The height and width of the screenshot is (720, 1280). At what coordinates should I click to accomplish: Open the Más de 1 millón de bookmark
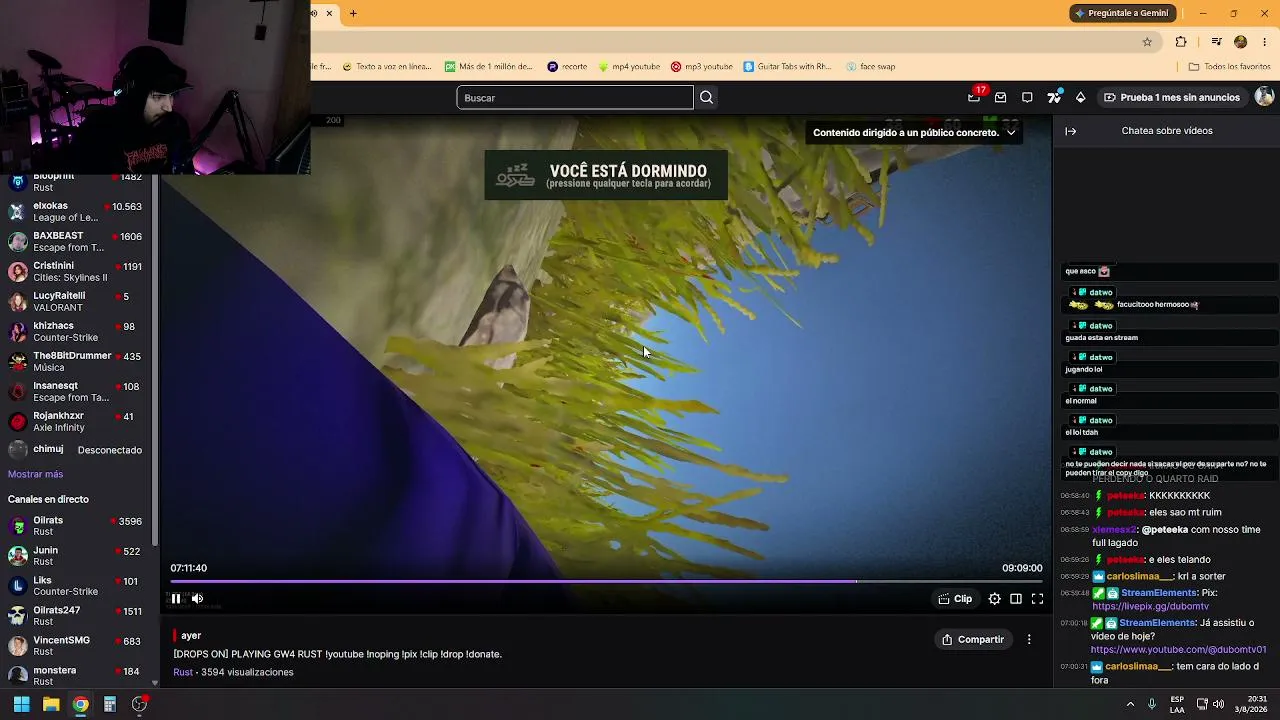click(490, 67)
